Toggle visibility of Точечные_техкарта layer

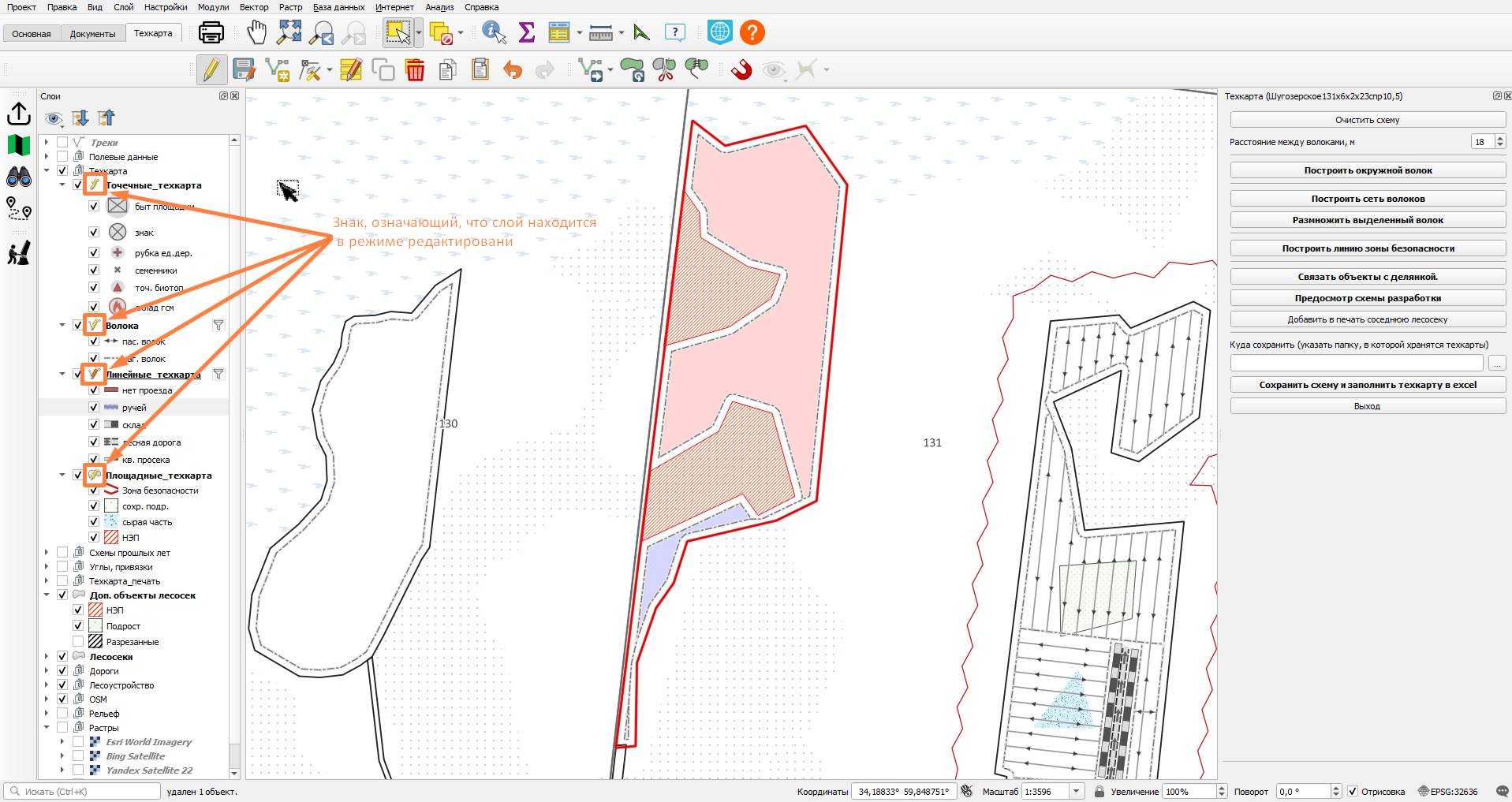[77, 185]
